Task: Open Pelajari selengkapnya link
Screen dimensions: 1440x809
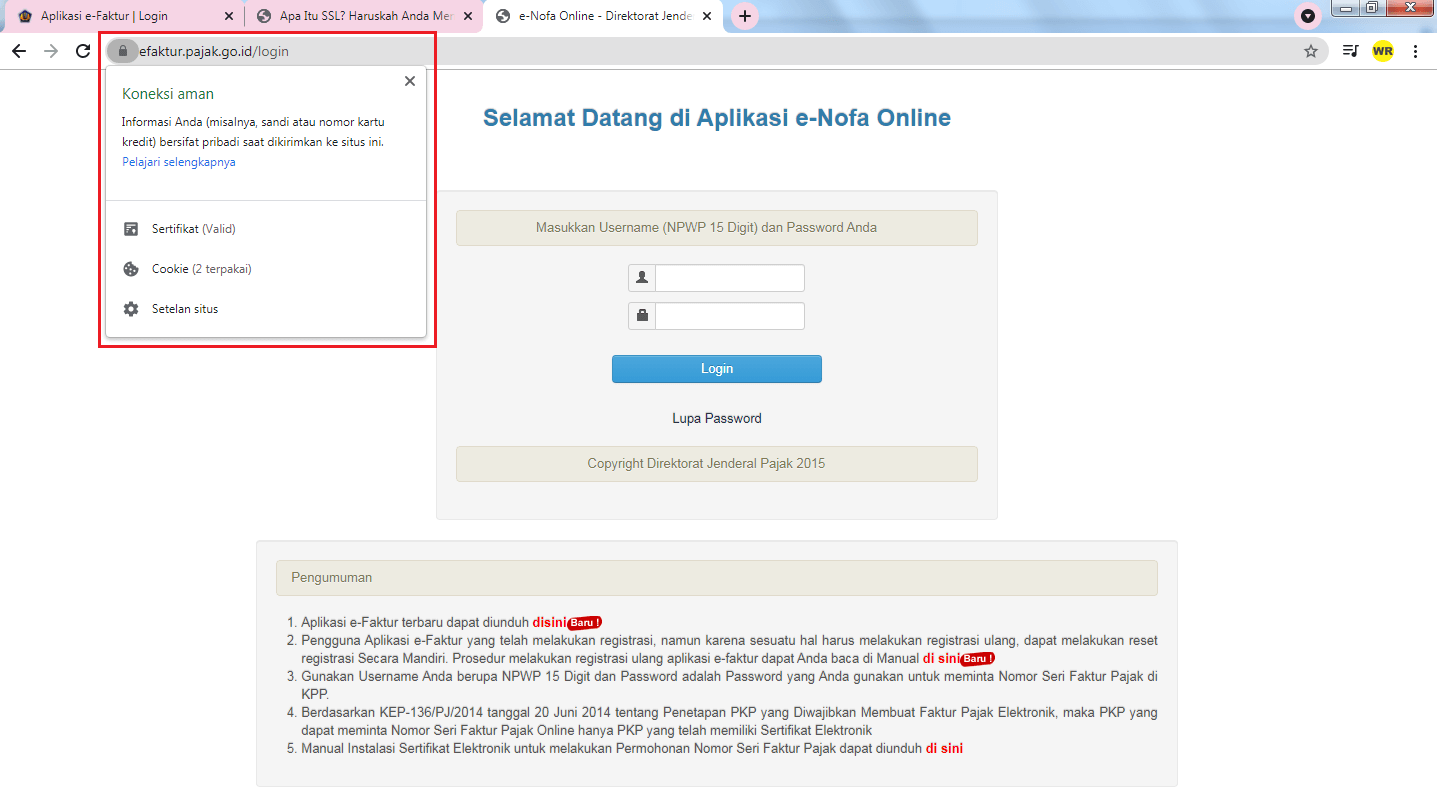Action: (179, 162)
